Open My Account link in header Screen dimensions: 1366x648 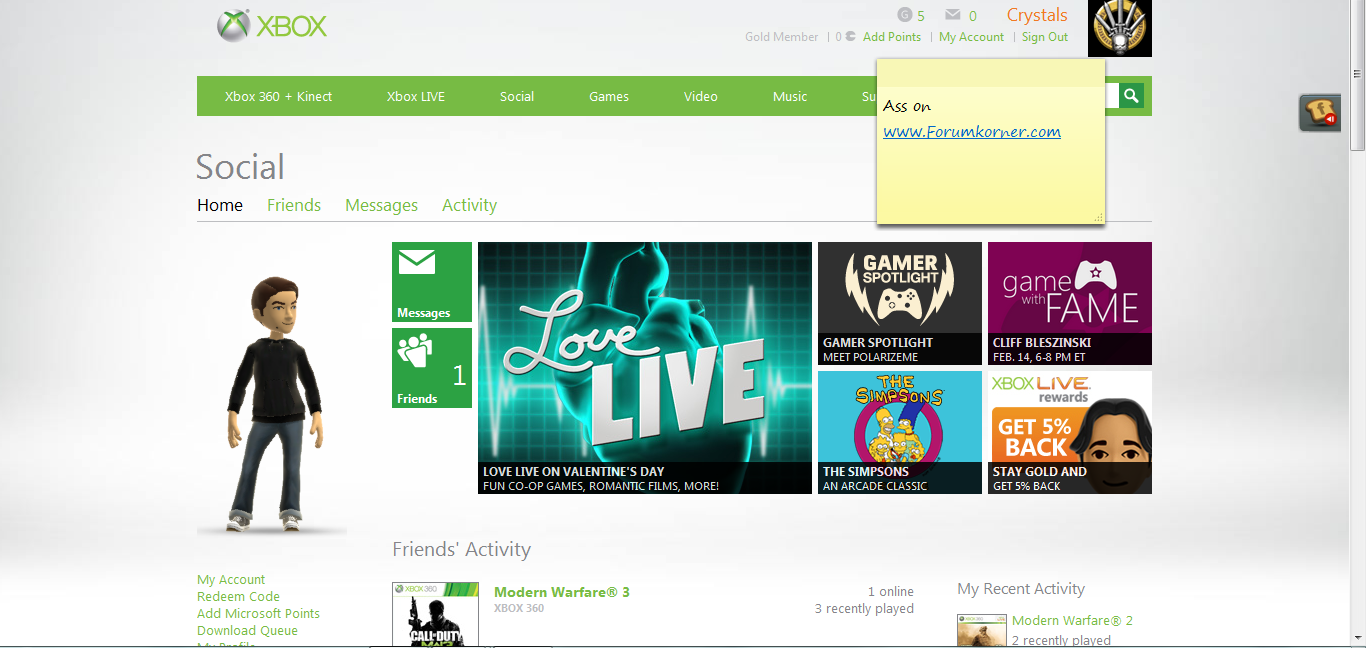(x=971, y=37)
